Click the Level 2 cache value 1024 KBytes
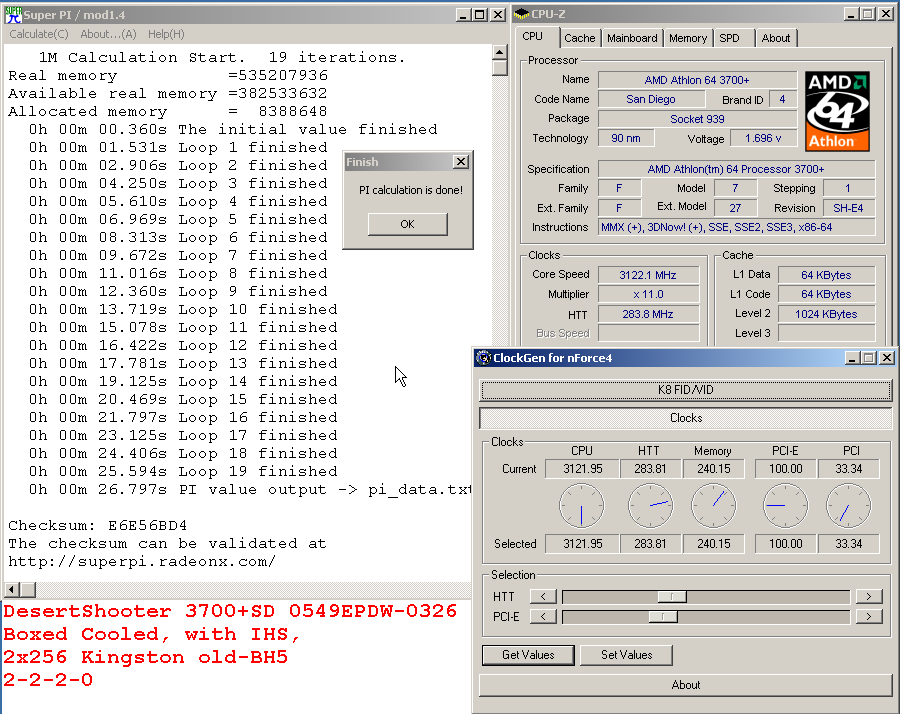 (826, 314)
